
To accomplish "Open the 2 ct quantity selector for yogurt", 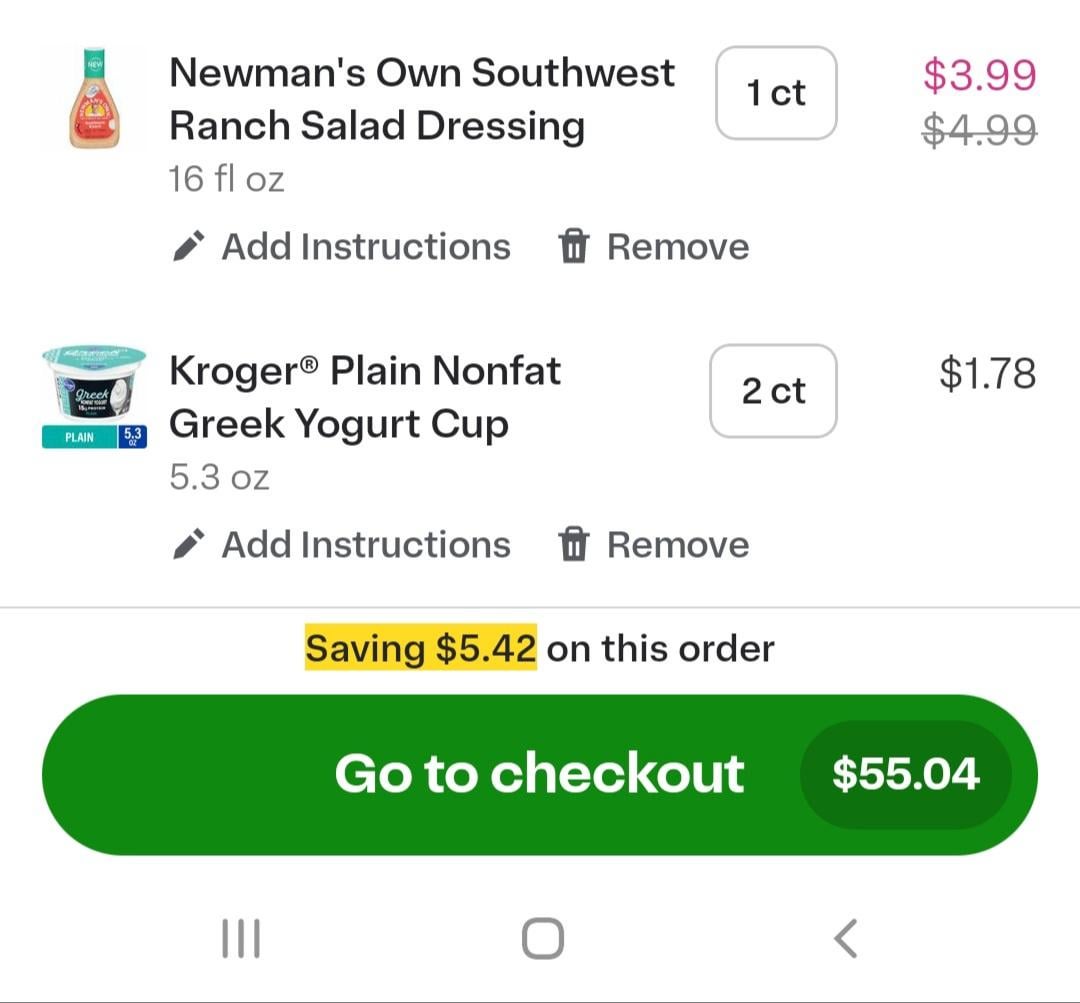I will coord(773,391).
